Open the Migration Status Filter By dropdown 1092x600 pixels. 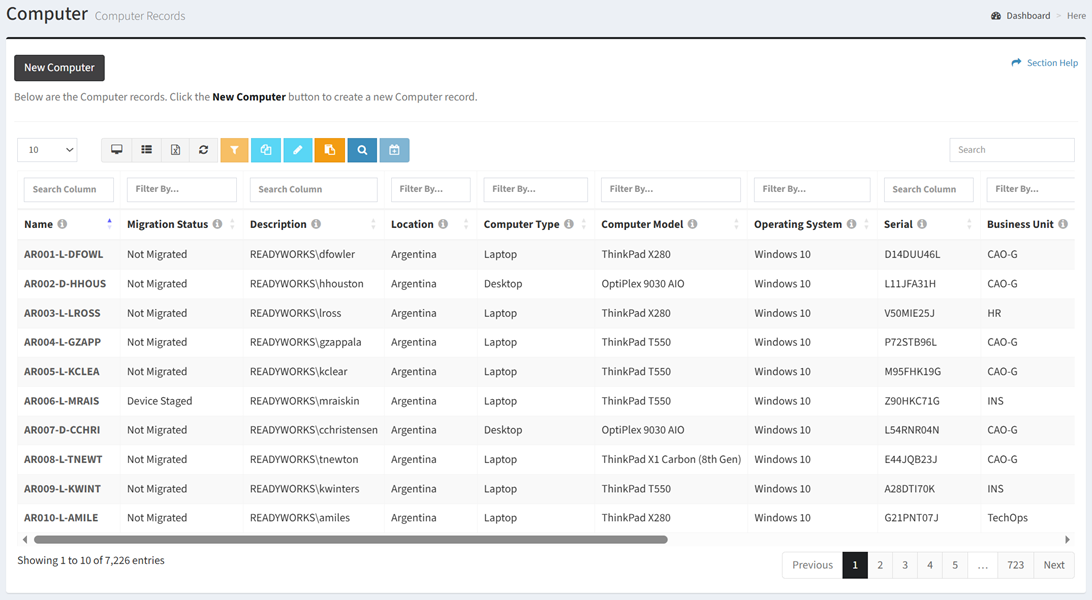(181, 189)
